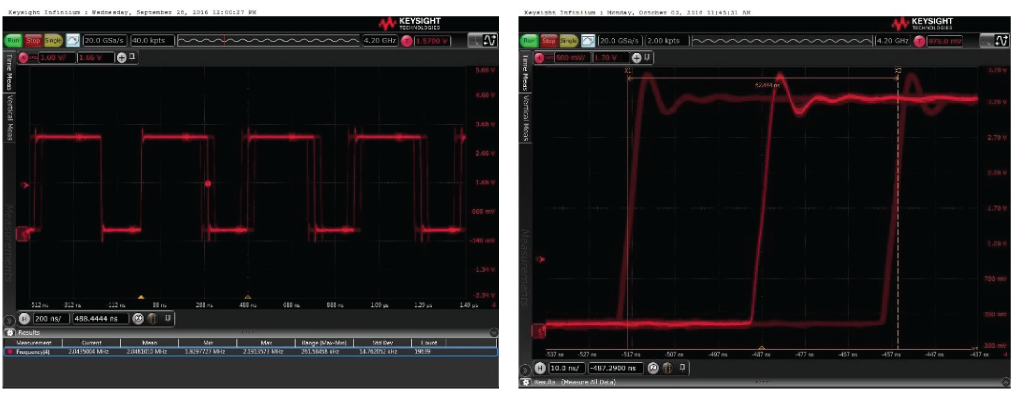Click add channel plus icon in left window

tap(121, 57)
